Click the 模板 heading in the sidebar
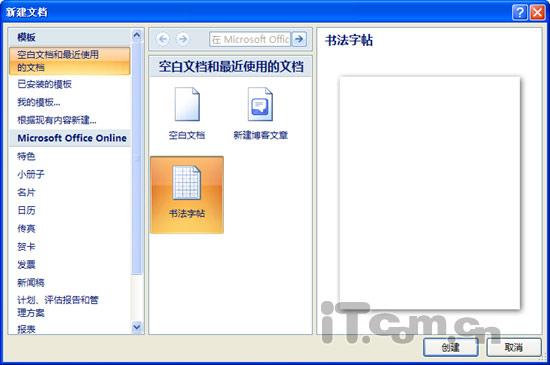 (x=26, y=37)
